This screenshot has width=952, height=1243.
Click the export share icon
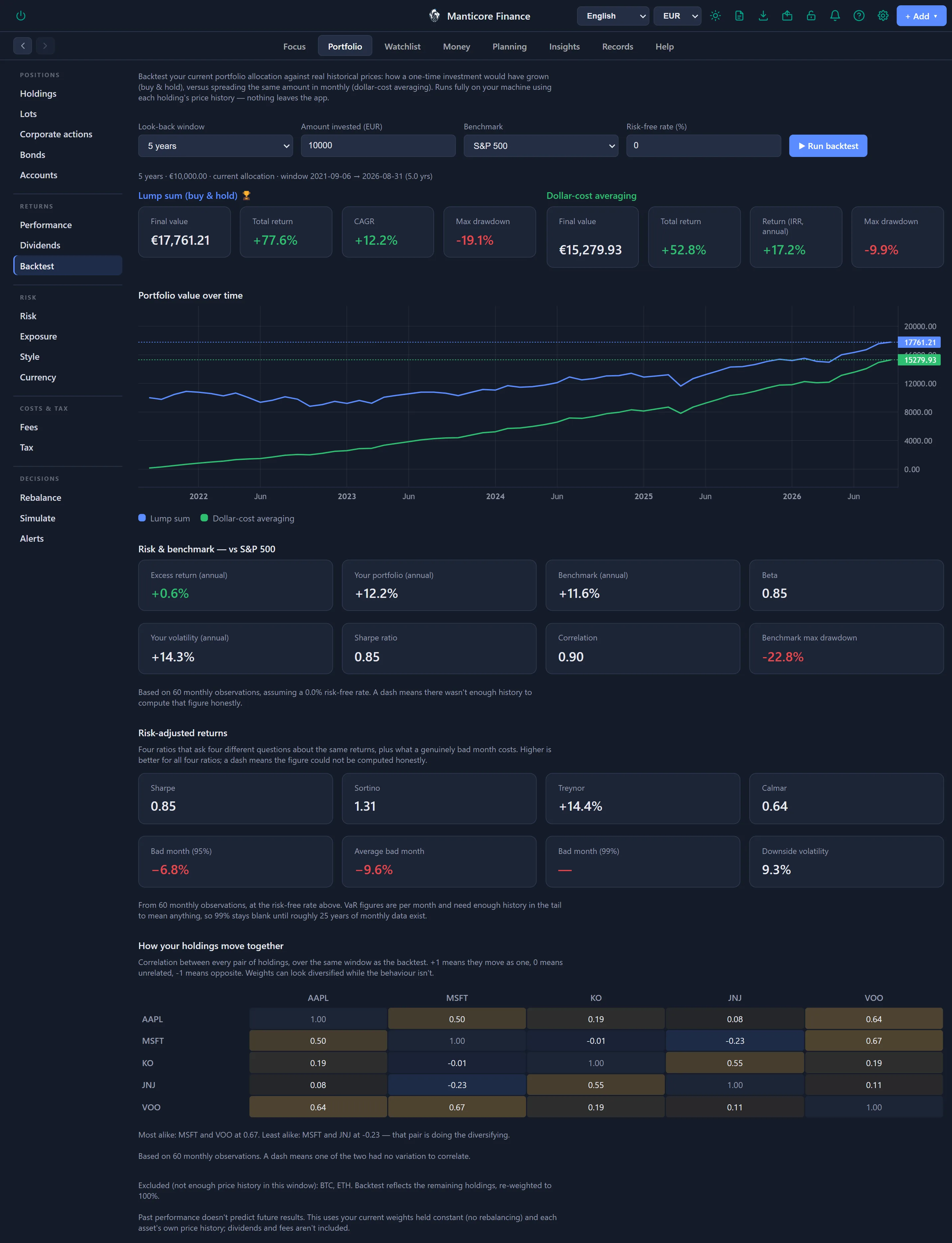pos(787,16)
